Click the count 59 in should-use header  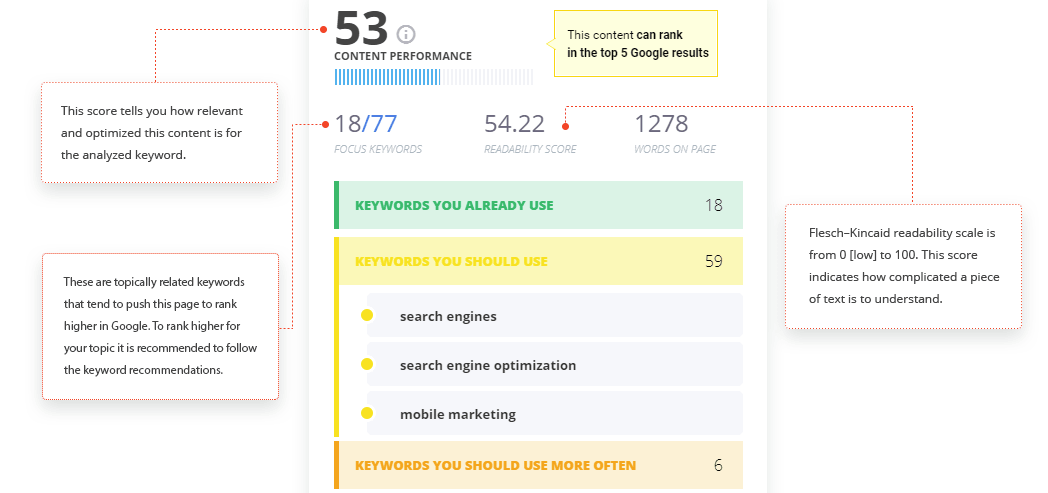coord(714,261)
